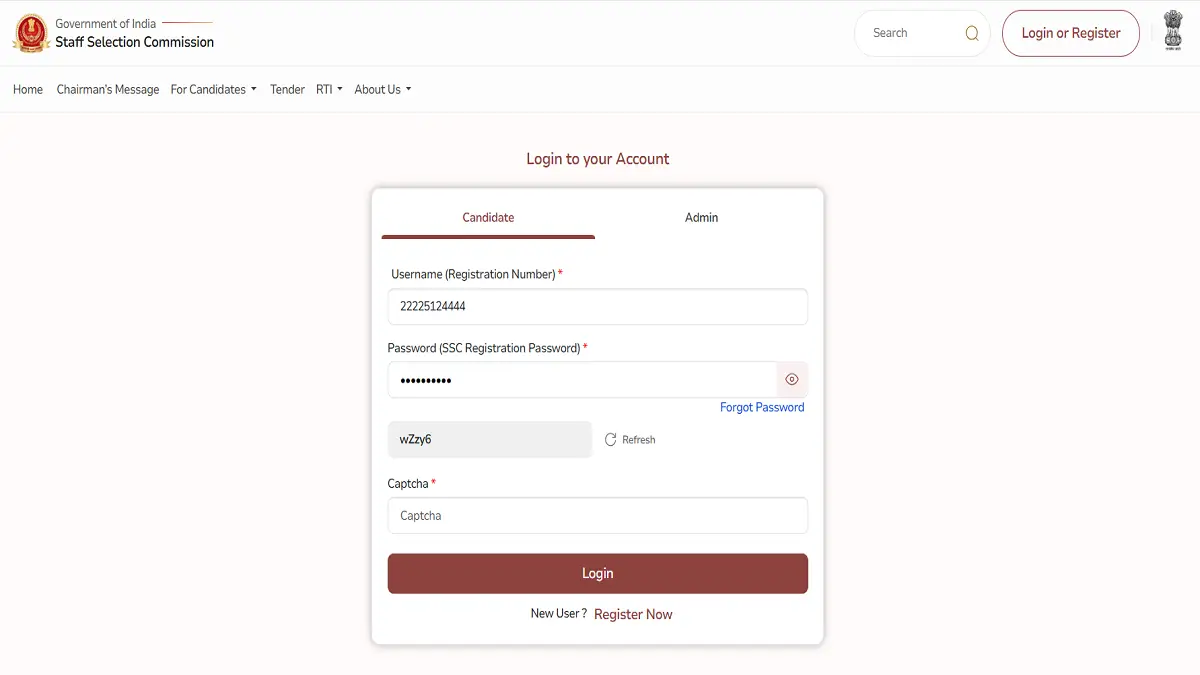Click Register Now for new users
The image size is (1200, 675).
(x=633, y=614)
